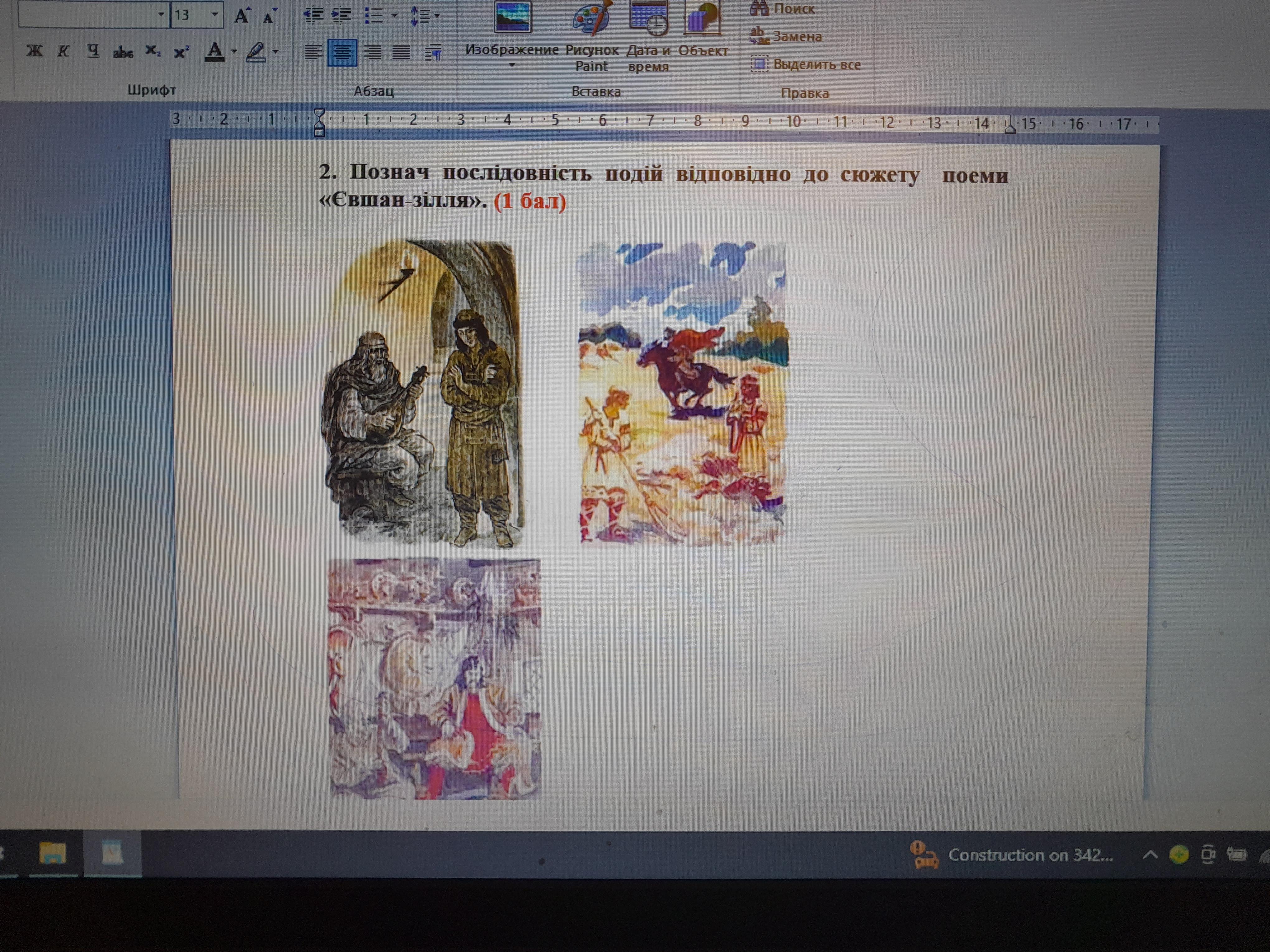Open the font color dropdown arrow

coord(234,52)
